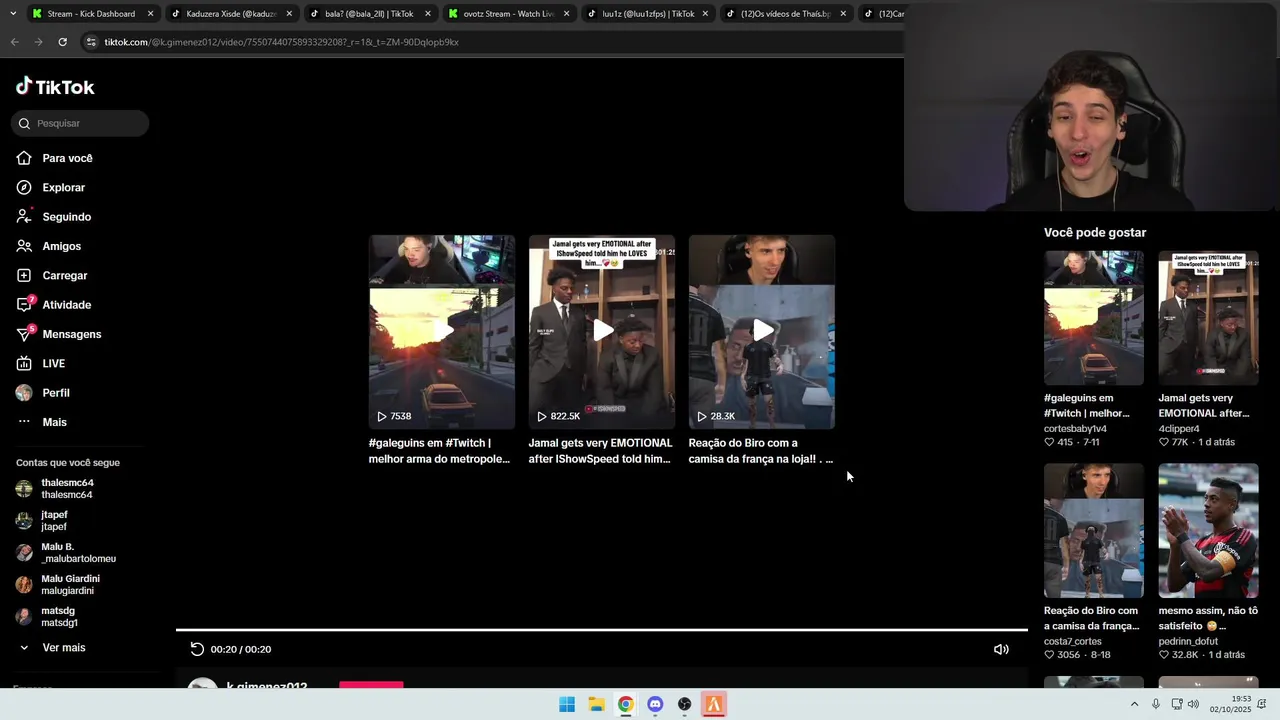Click the 'Você pode gostar' heading
1280x720 pixels.
[1095, 233]
